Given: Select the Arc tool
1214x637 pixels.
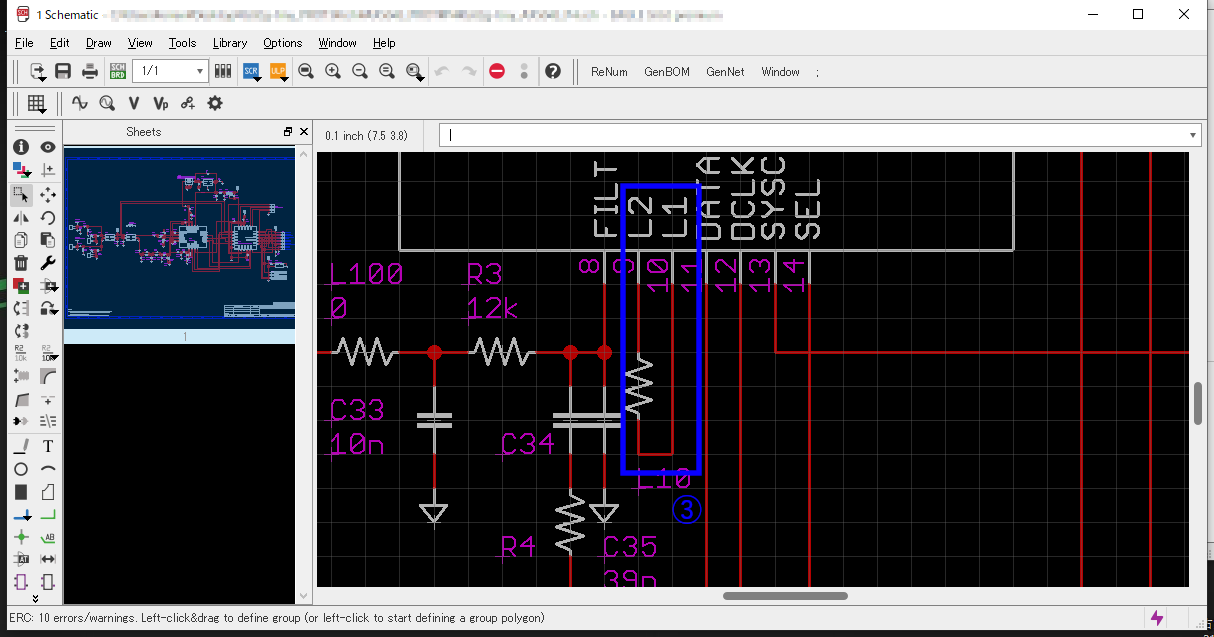Looking at the screenshot, I should 47,469.
